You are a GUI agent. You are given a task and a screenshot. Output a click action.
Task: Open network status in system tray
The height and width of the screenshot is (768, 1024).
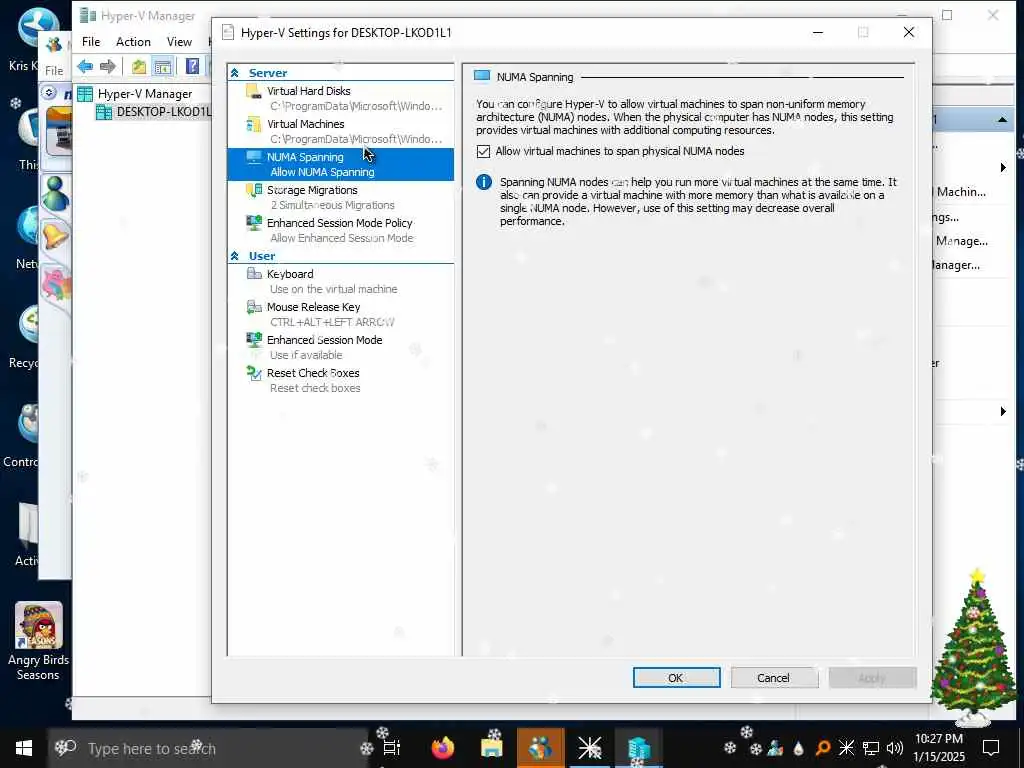click(x=871, y=748)
